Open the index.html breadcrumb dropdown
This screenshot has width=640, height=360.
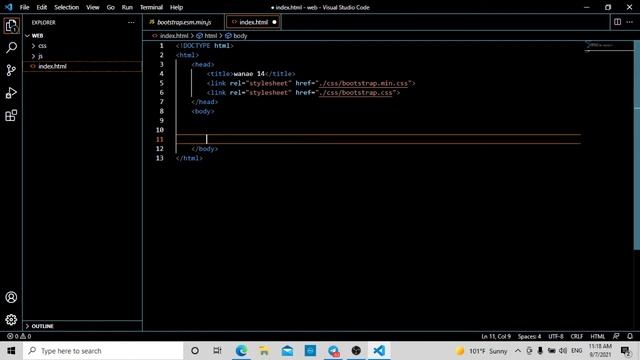(x=170, y=36)
